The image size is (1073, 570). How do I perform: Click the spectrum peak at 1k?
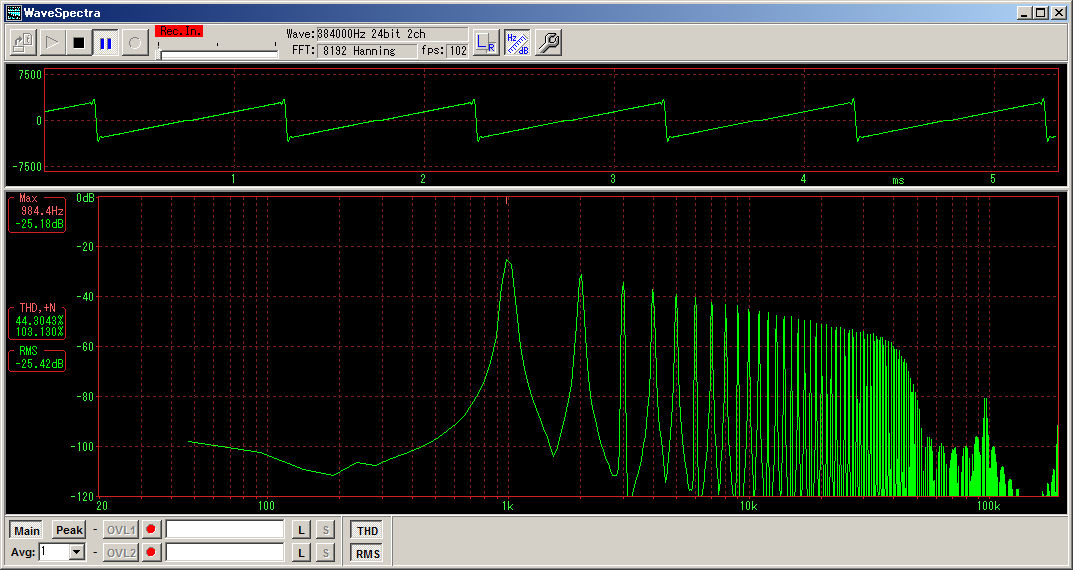507,261
